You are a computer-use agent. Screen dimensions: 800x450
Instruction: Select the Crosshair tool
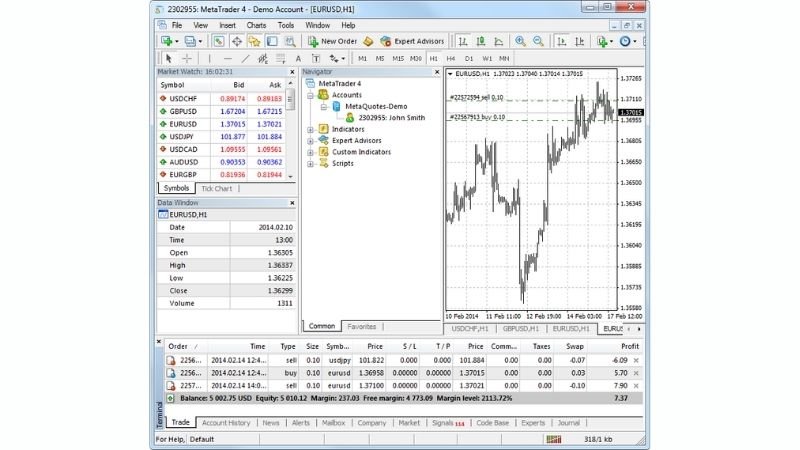coord(187,59)
